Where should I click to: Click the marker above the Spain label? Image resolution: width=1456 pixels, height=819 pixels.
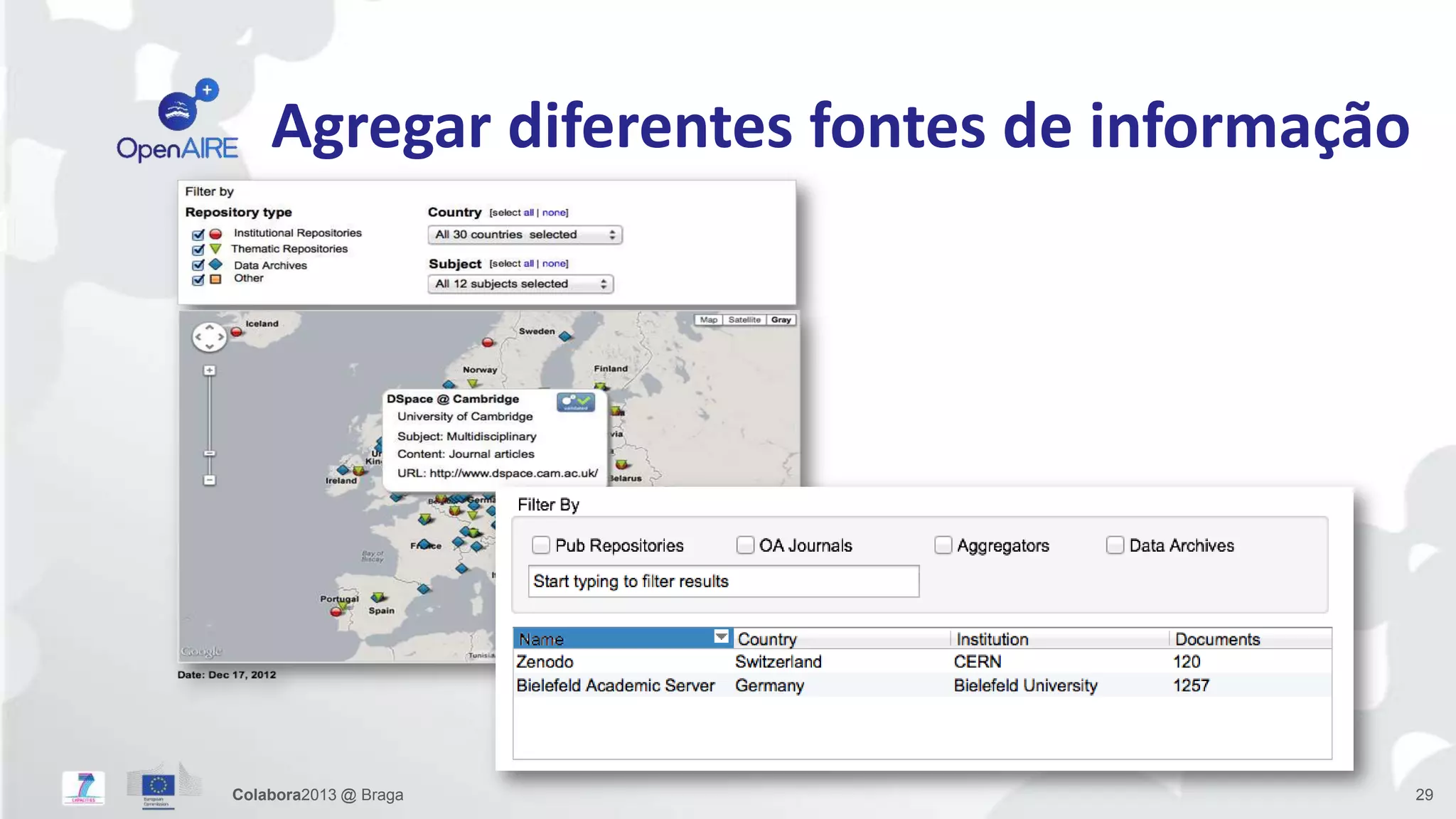[x=379, y=597]
